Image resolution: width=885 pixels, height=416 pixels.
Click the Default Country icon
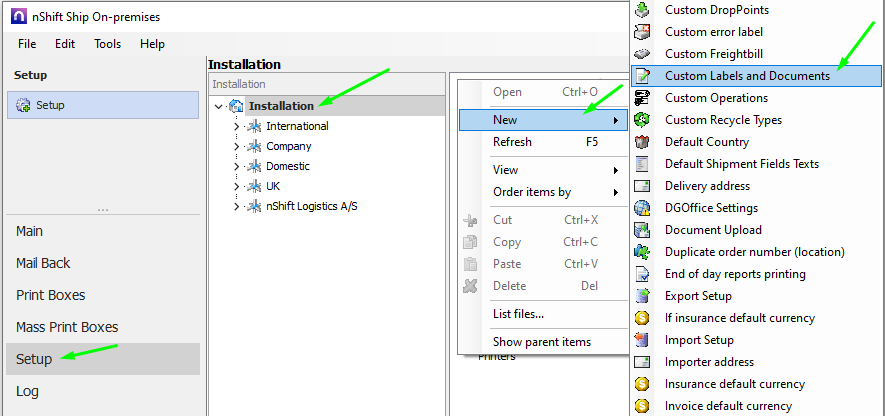[x=643, y=142]
